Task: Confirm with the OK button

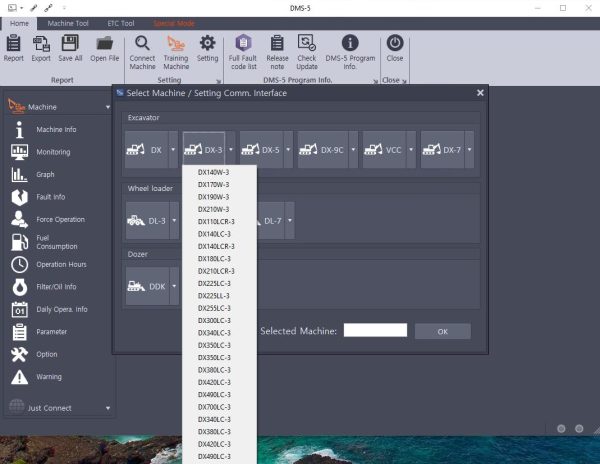Action: point(443,332)
